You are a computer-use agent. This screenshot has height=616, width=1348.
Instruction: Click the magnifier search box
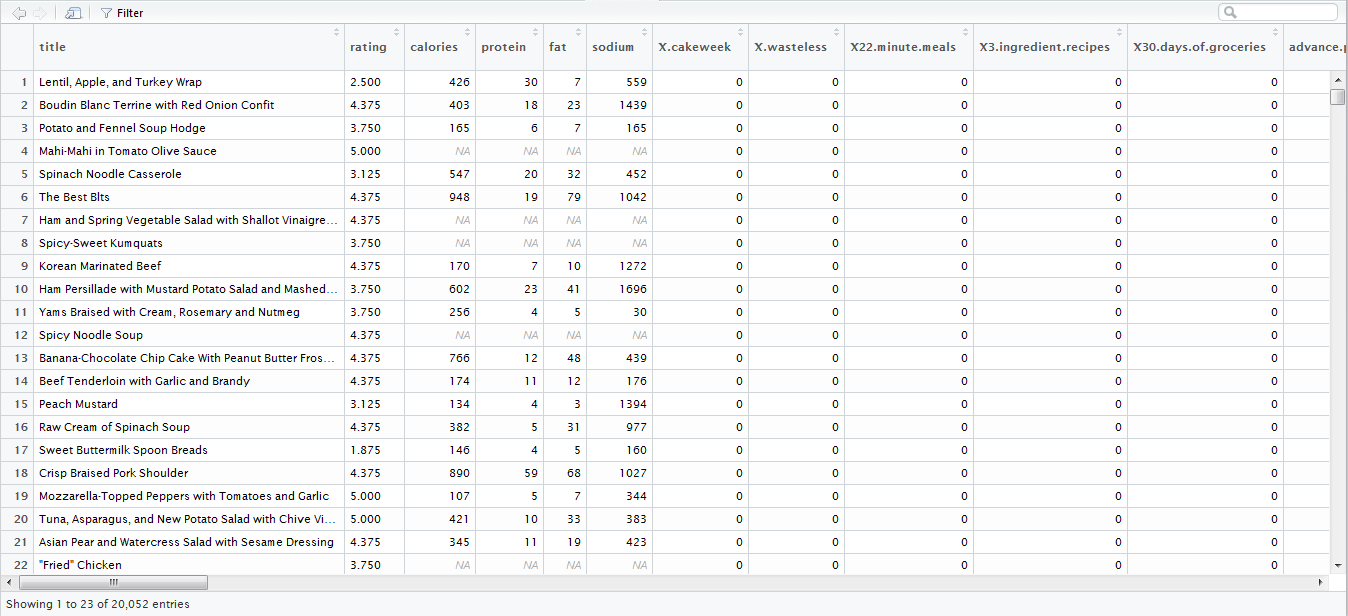(1277, 12)
